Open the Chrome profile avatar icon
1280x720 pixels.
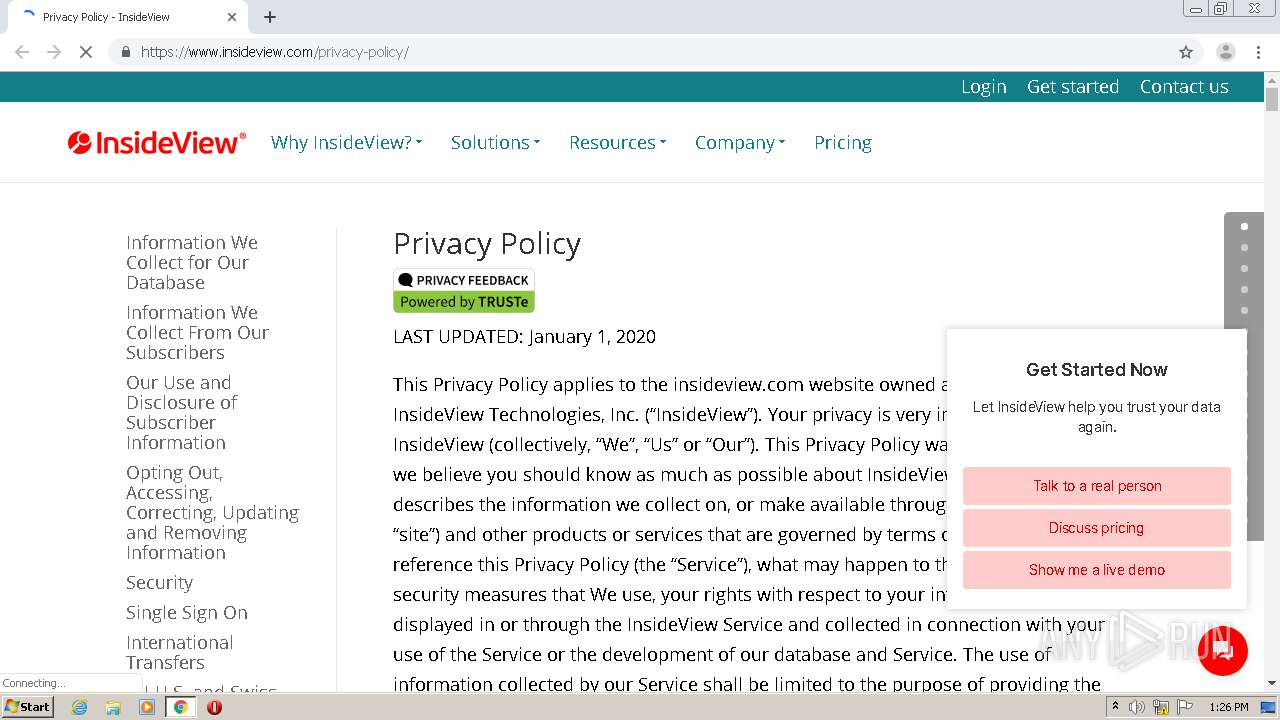[x=1225, y=52]
